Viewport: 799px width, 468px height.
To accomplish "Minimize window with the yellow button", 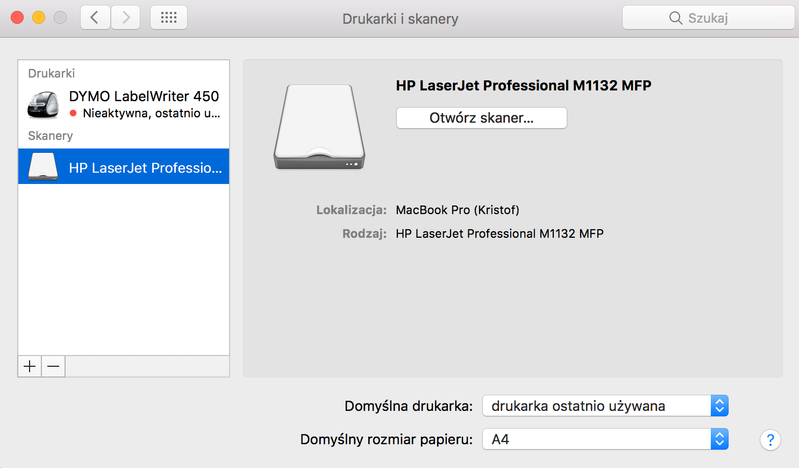I will click(x=39, y=18).
